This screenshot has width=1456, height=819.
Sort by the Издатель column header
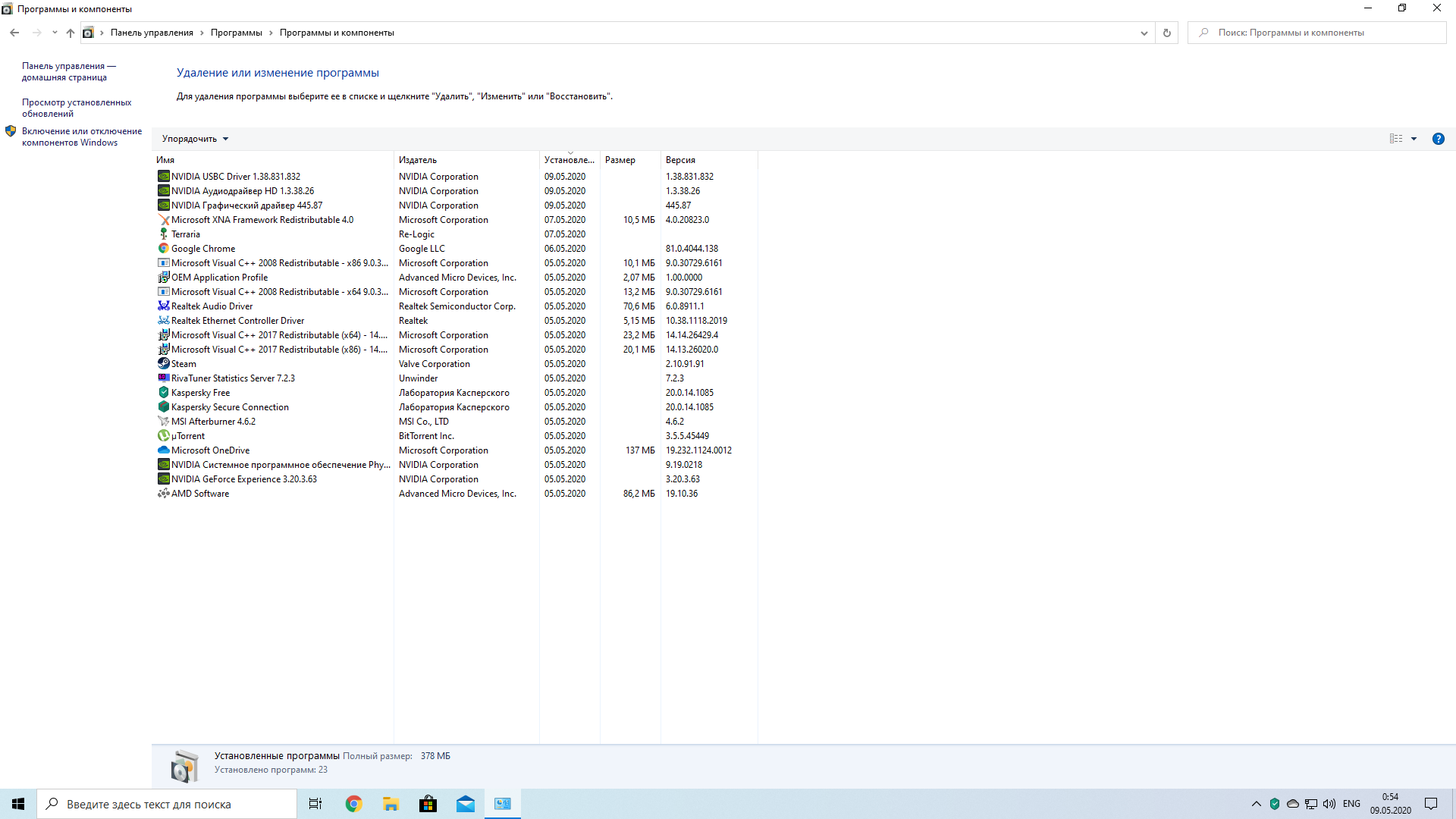click(466, 160)
